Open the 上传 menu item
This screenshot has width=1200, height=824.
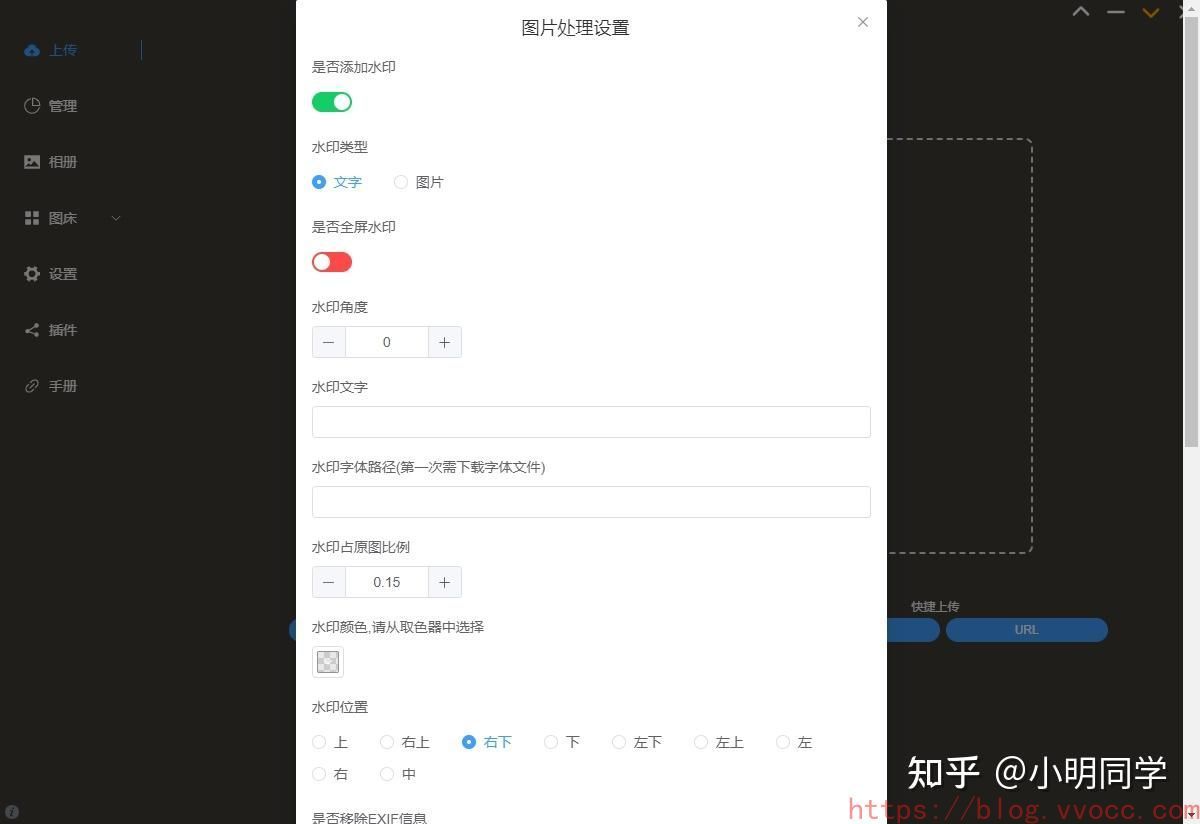(x=63, y=50)
